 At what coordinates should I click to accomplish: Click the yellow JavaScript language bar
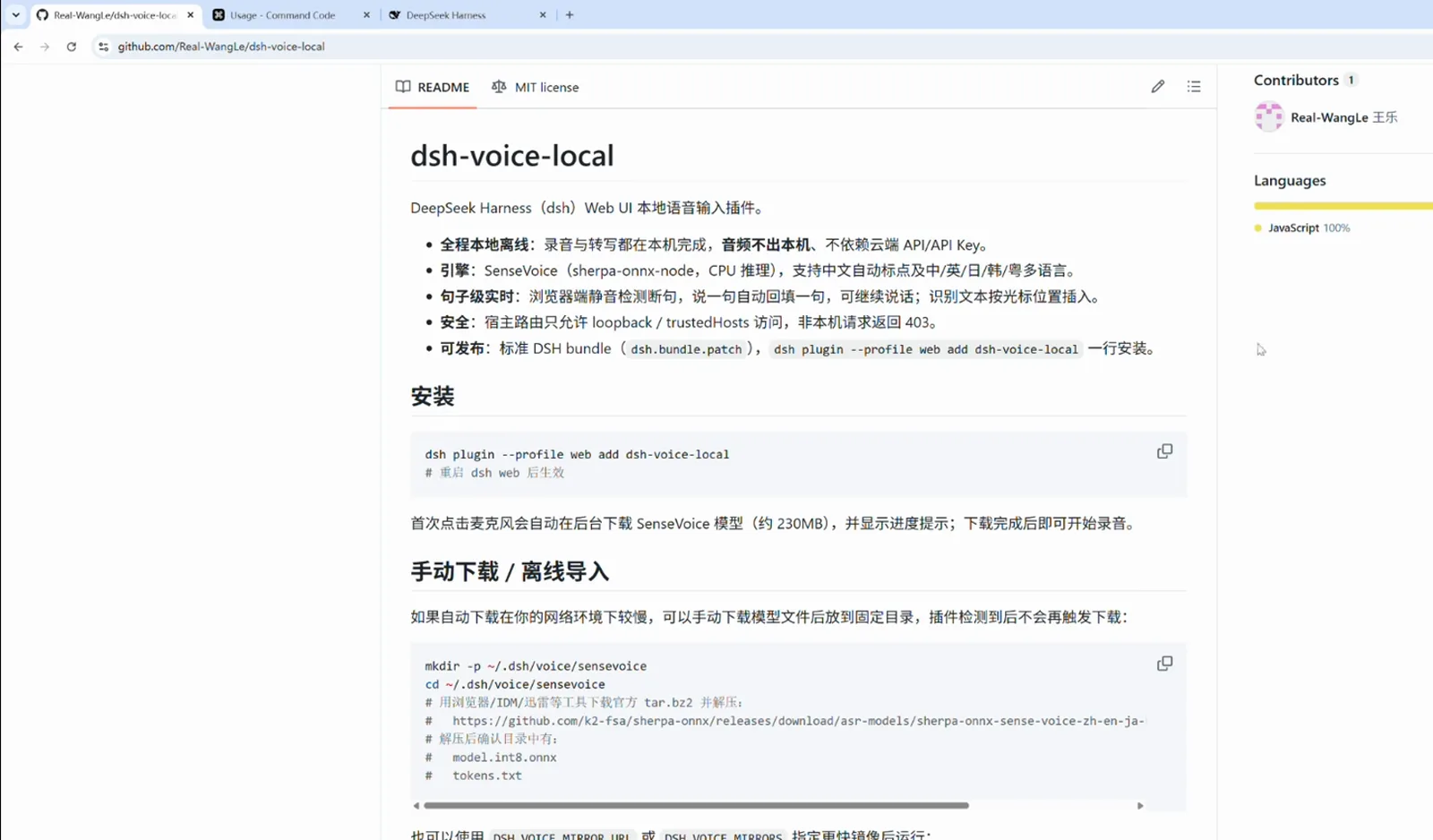pyautogui.click(x=1343, y=206)
